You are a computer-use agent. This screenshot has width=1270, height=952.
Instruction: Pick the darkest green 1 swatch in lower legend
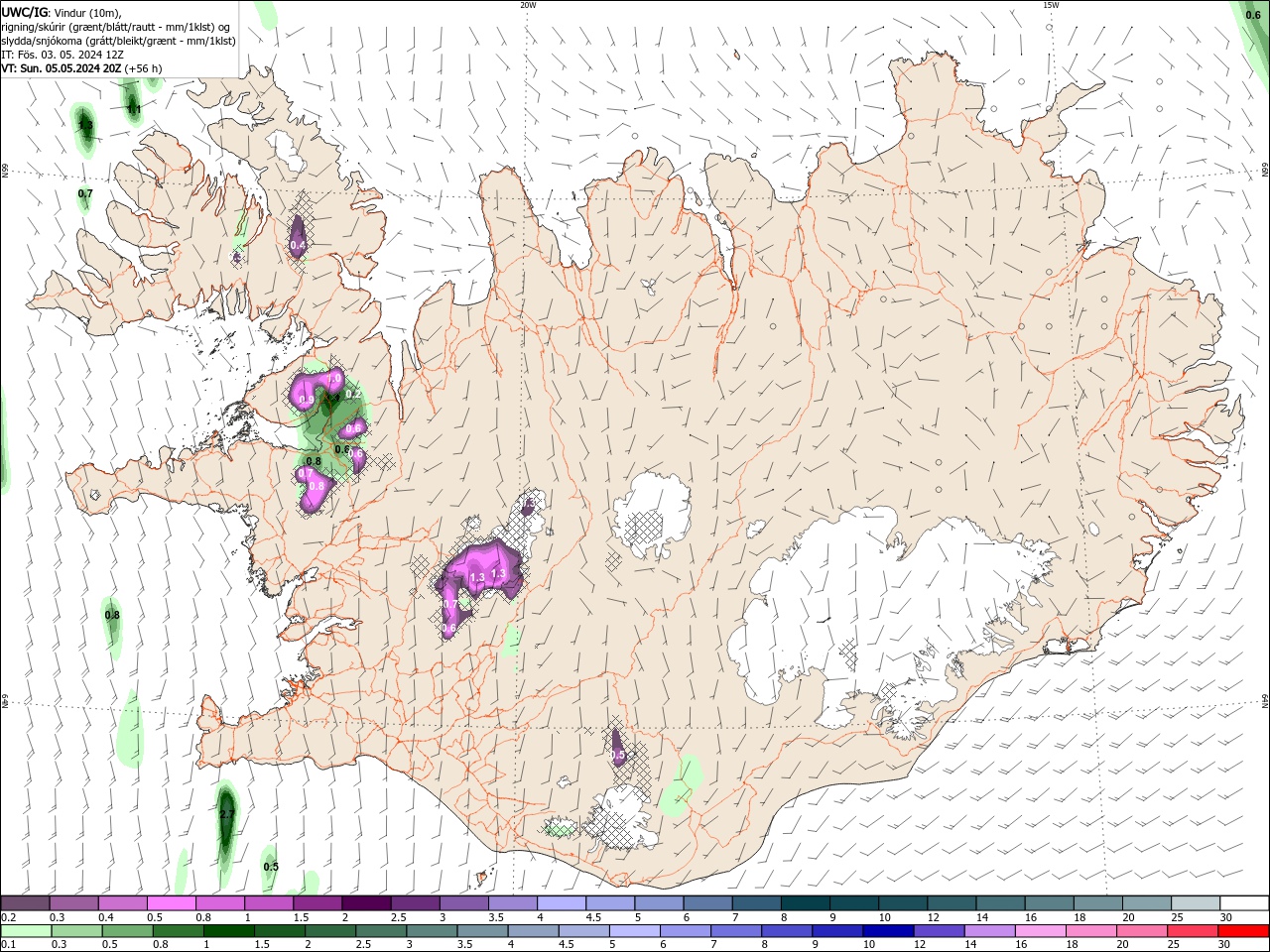[x=228, y=931]
